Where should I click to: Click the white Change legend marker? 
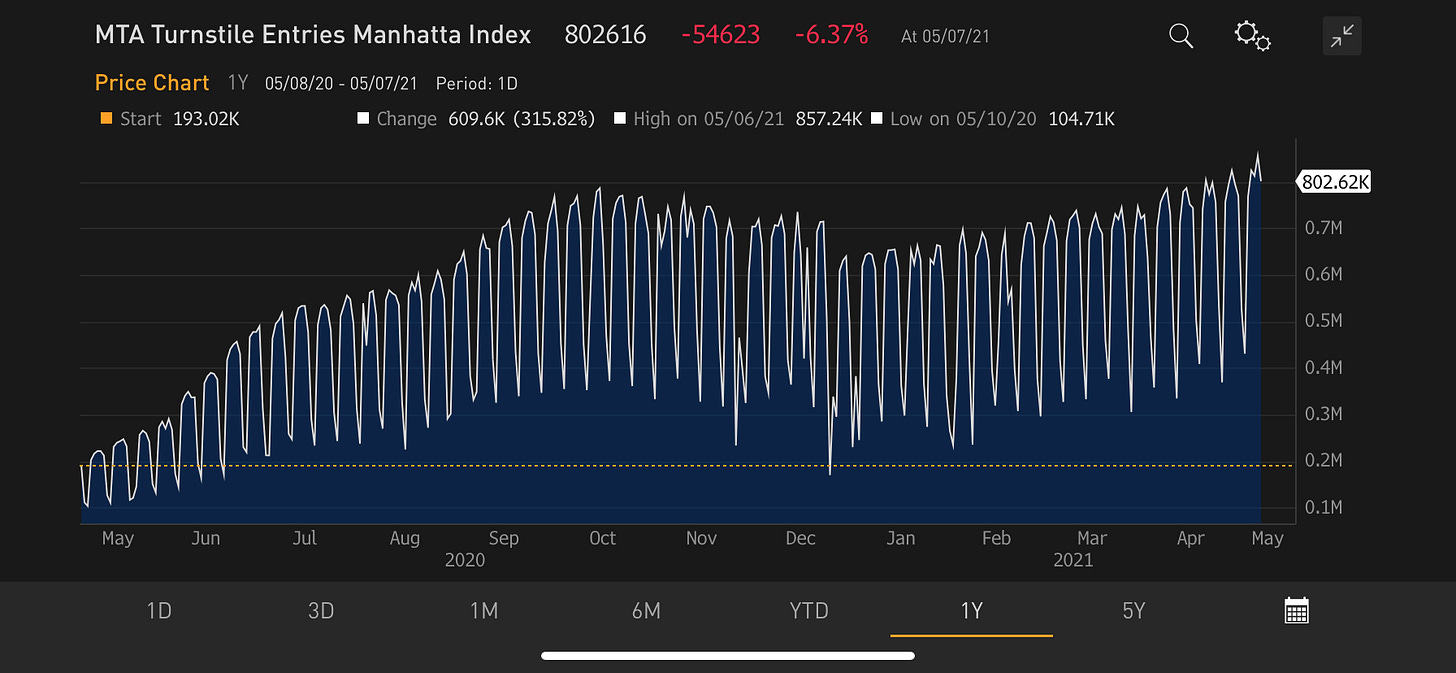pos(364,119)
